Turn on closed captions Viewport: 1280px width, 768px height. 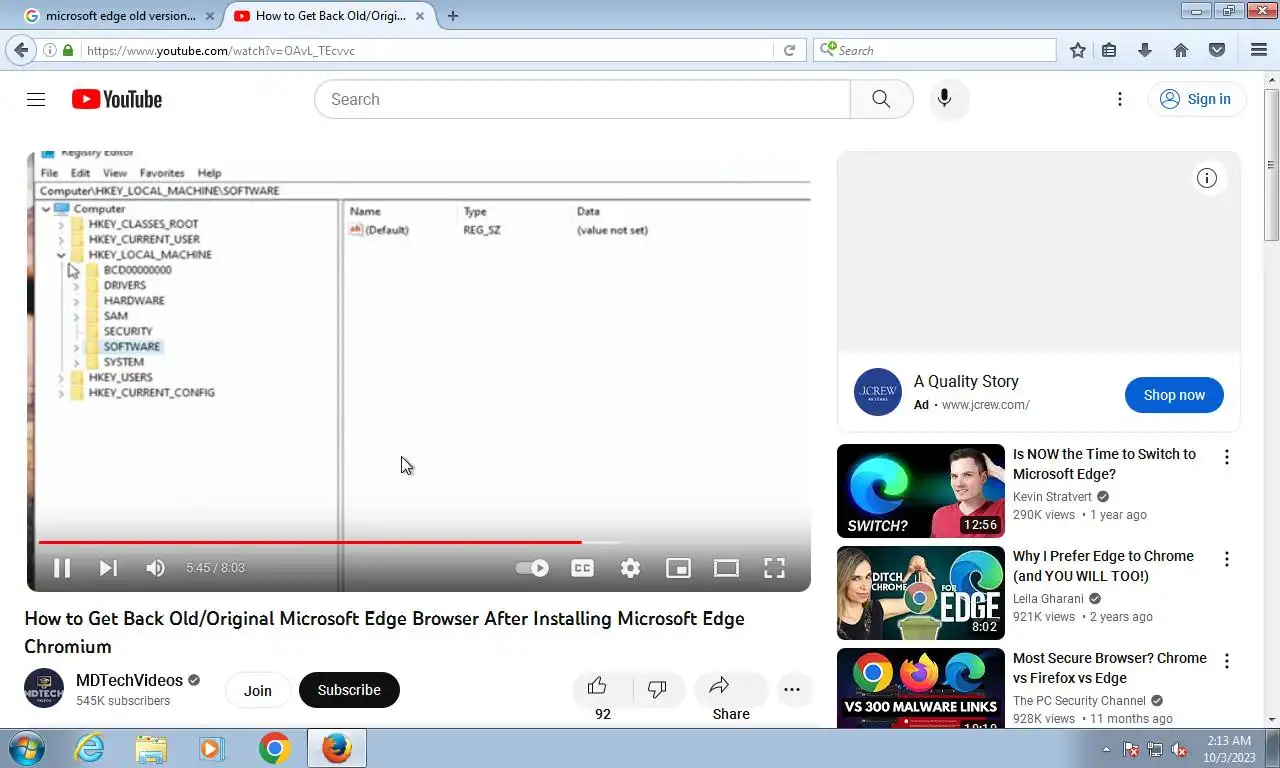582,568
